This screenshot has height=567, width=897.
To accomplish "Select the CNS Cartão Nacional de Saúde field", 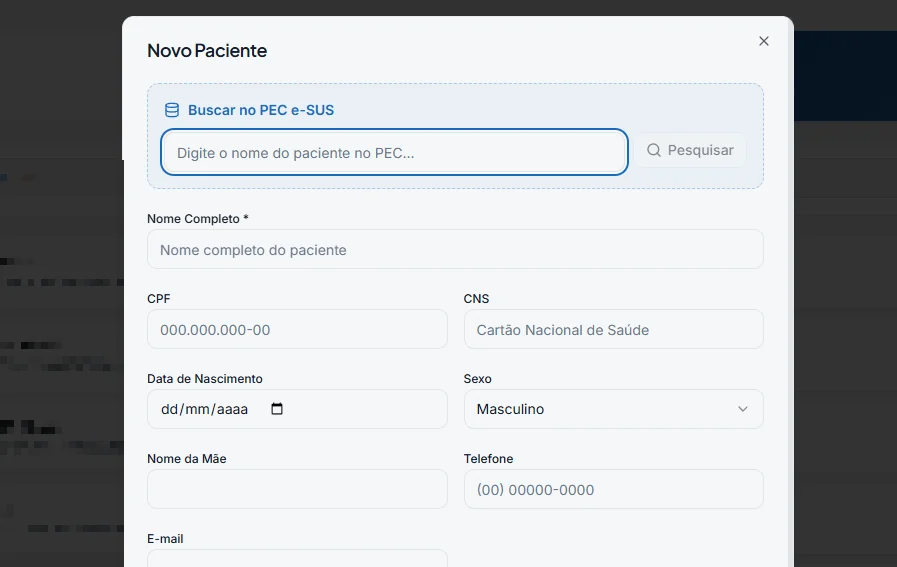I will [614, 330].
